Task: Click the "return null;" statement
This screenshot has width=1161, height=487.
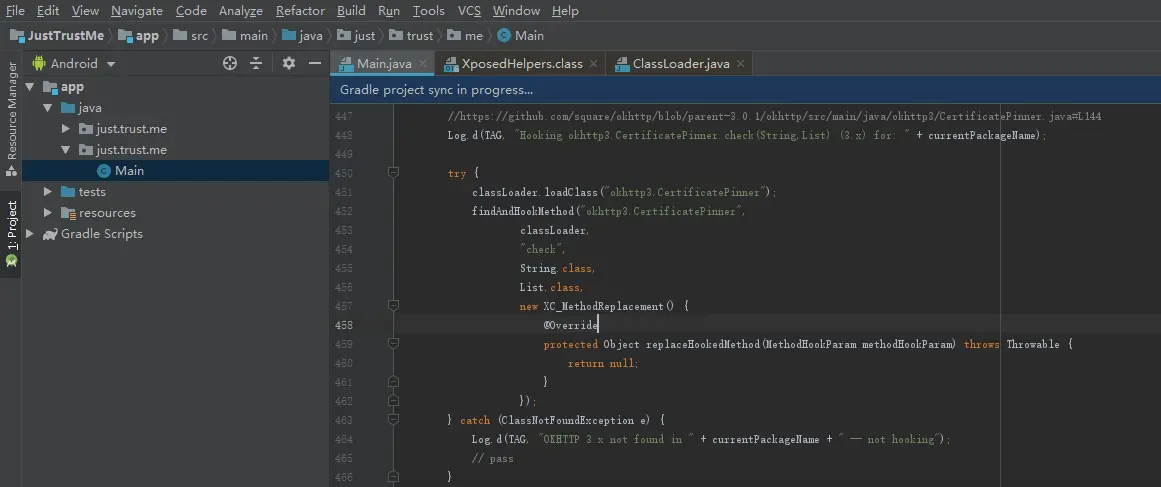Action: [603, 363]
